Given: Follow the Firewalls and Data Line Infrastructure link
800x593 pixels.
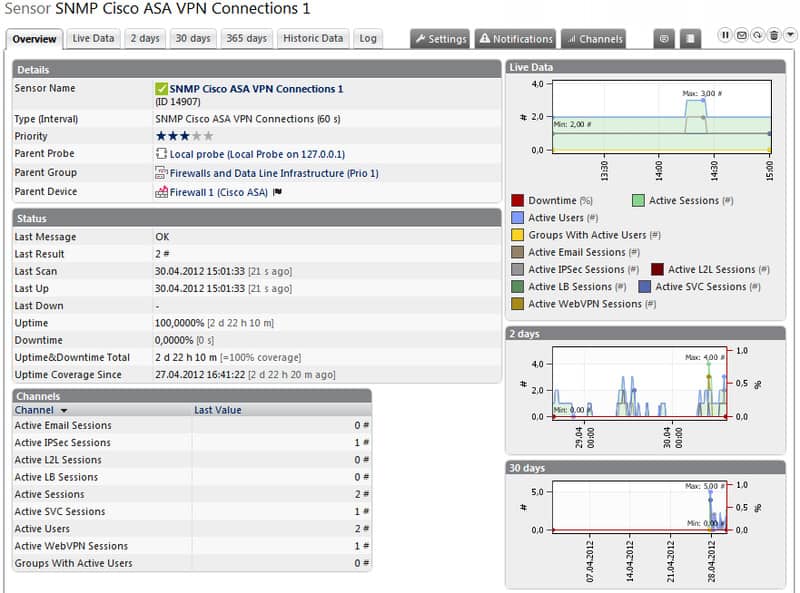Looking at the screenshot, I should pyautogui.click(x=274, y=173).
